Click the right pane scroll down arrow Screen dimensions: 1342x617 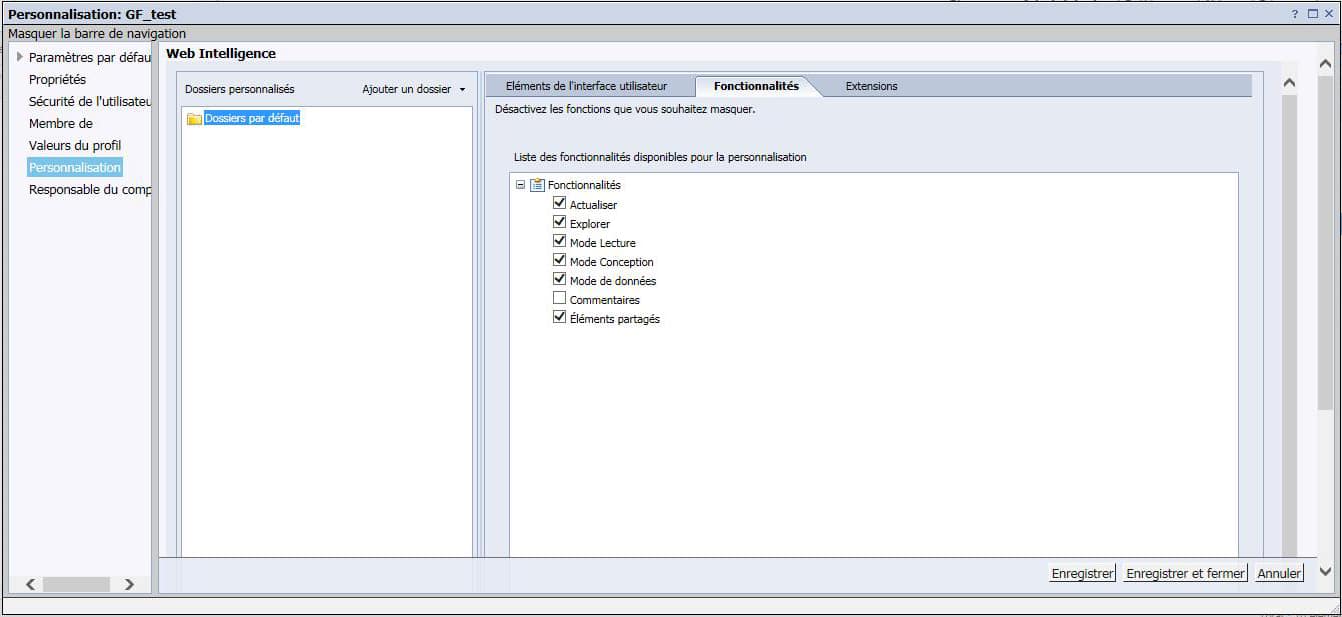pos(1326,571)
